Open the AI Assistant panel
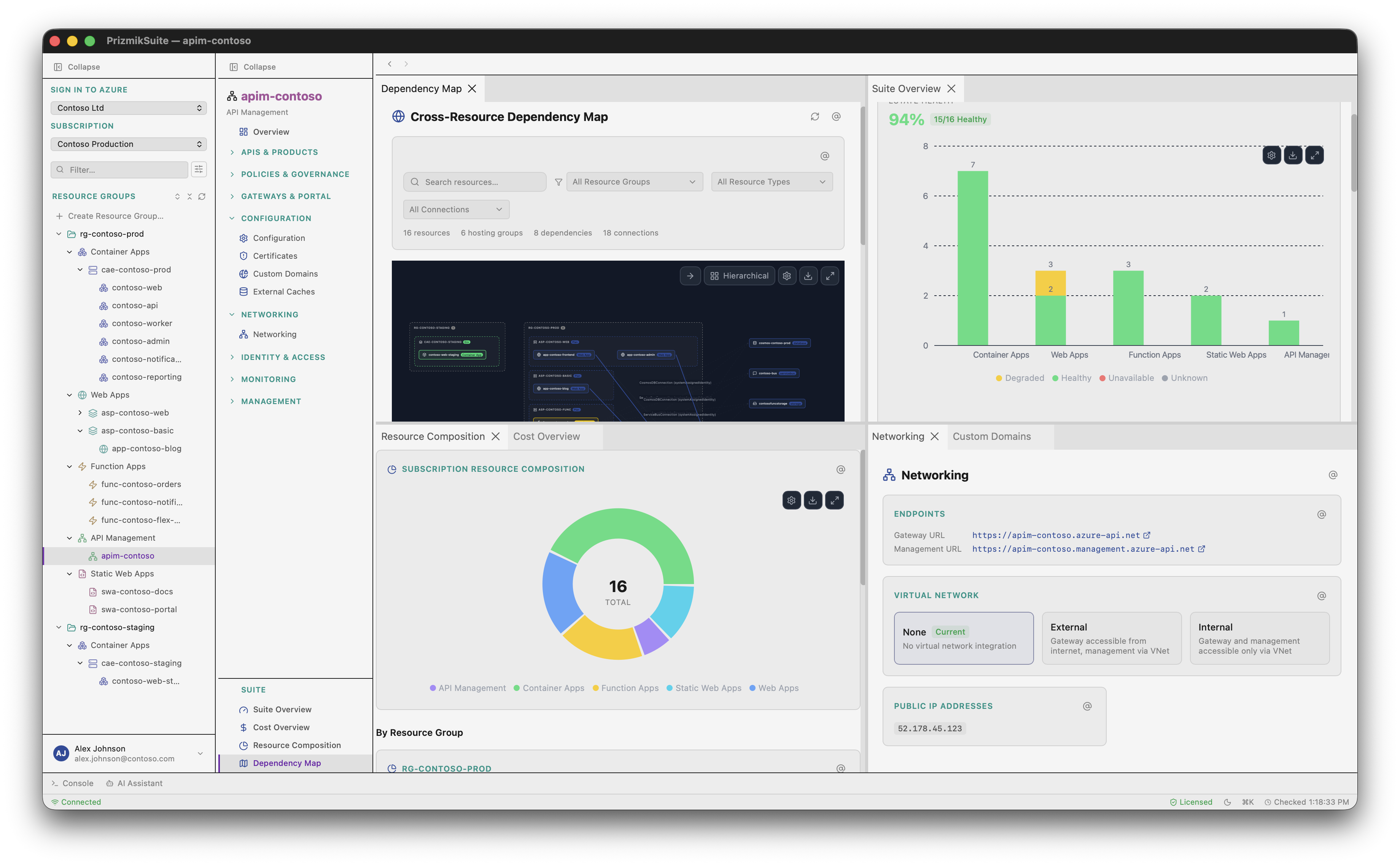 (x=135, y=783)
